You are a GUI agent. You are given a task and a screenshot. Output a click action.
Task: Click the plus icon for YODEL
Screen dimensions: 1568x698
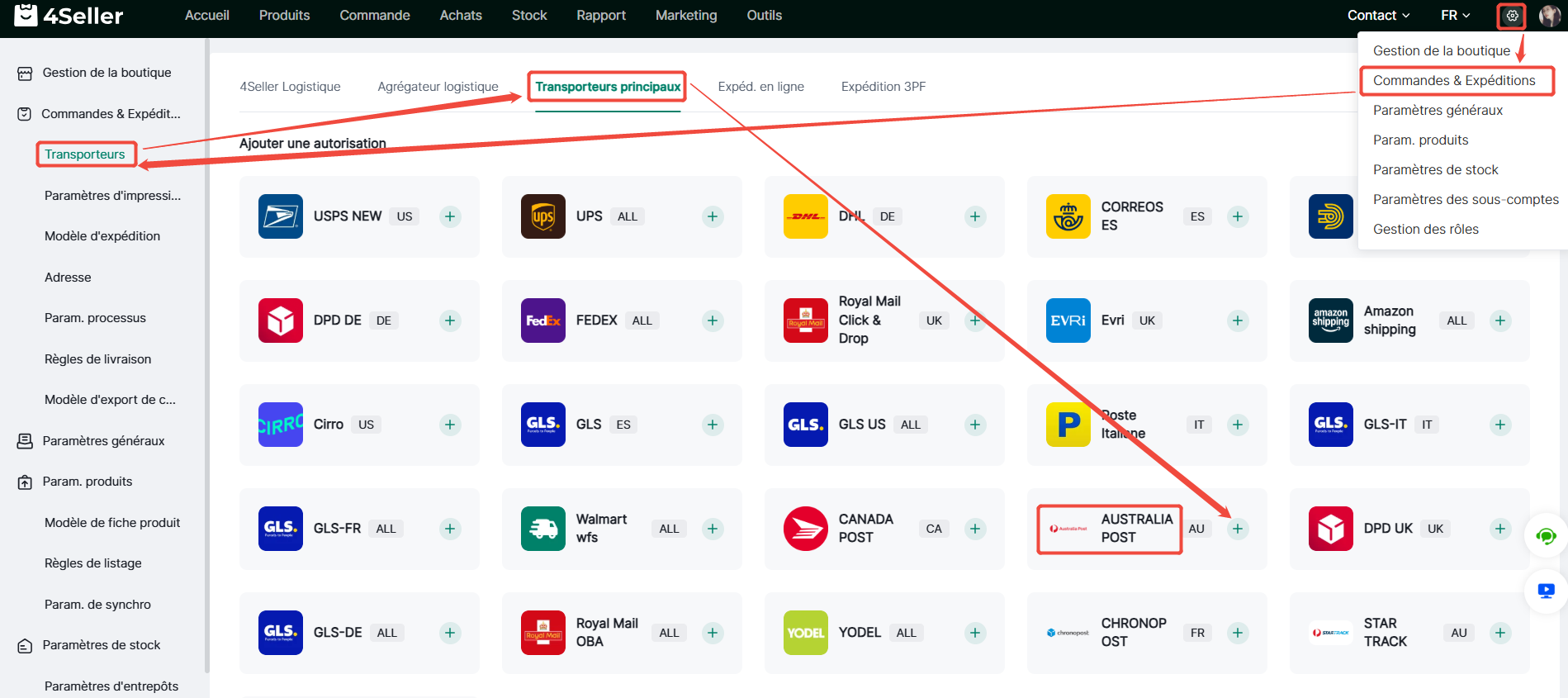(975, 633)
